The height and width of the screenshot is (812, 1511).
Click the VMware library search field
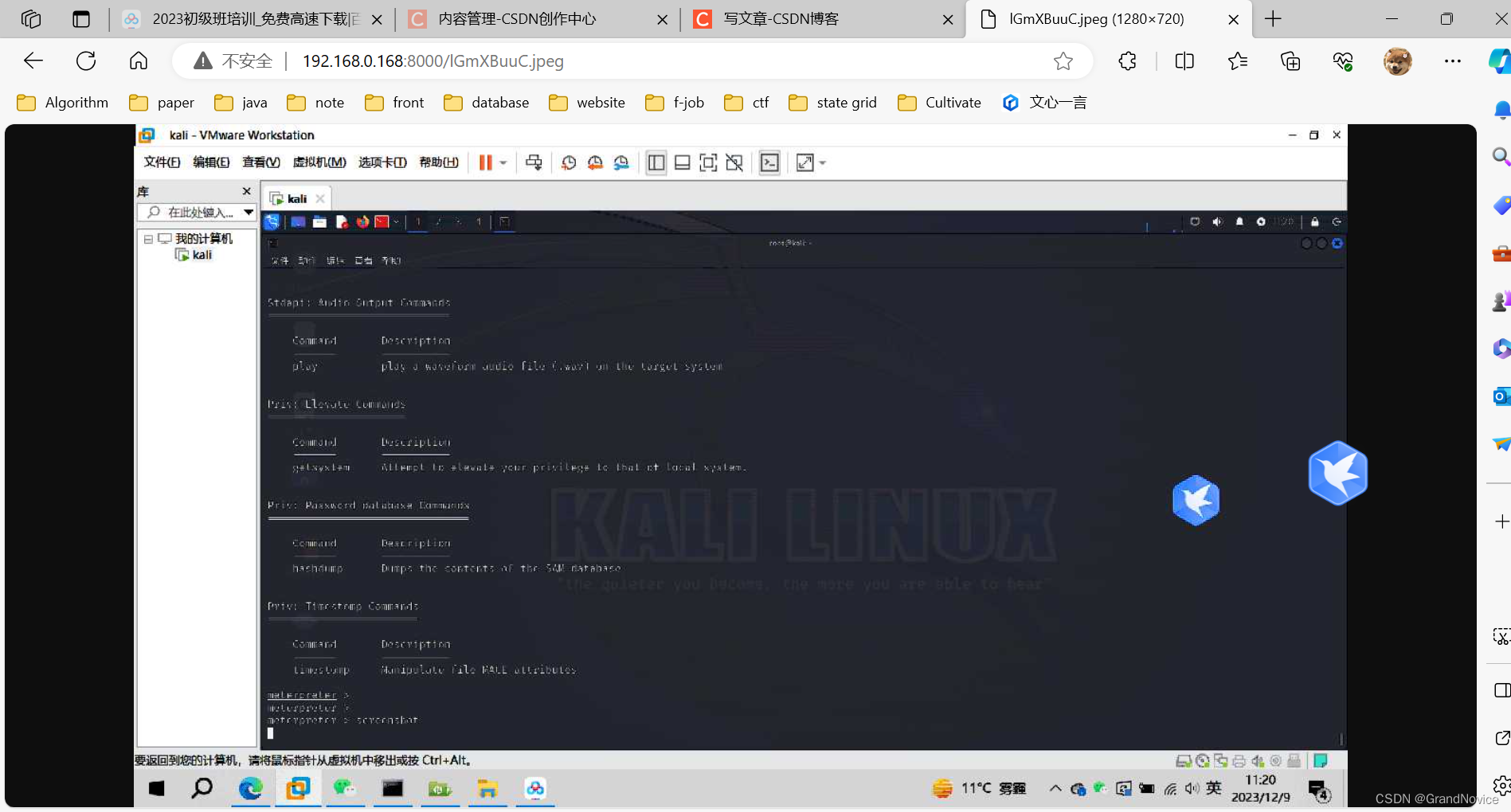click(x=197, y=213)
